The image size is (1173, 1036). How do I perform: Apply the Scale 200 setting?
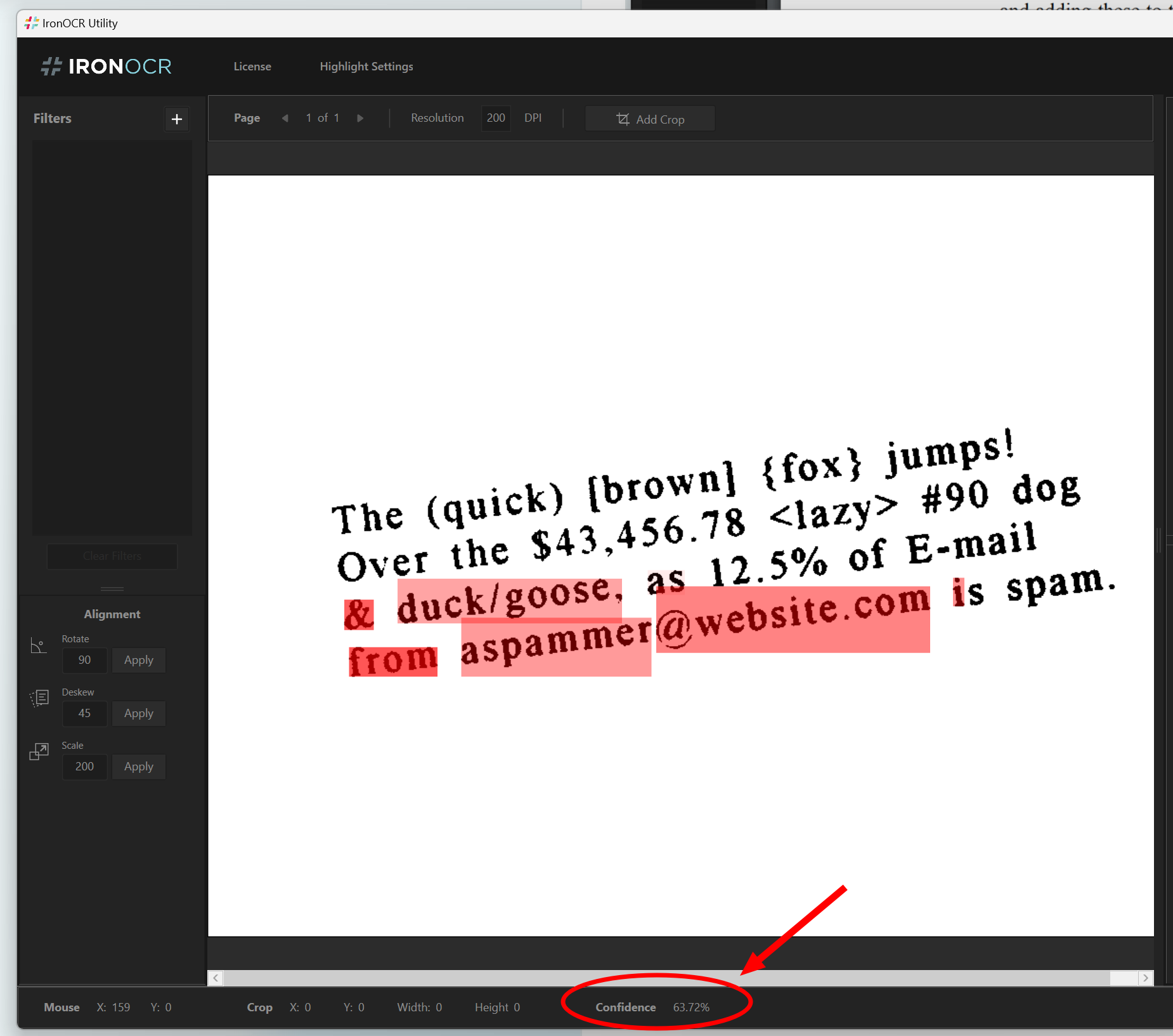(x=139, y=767)
